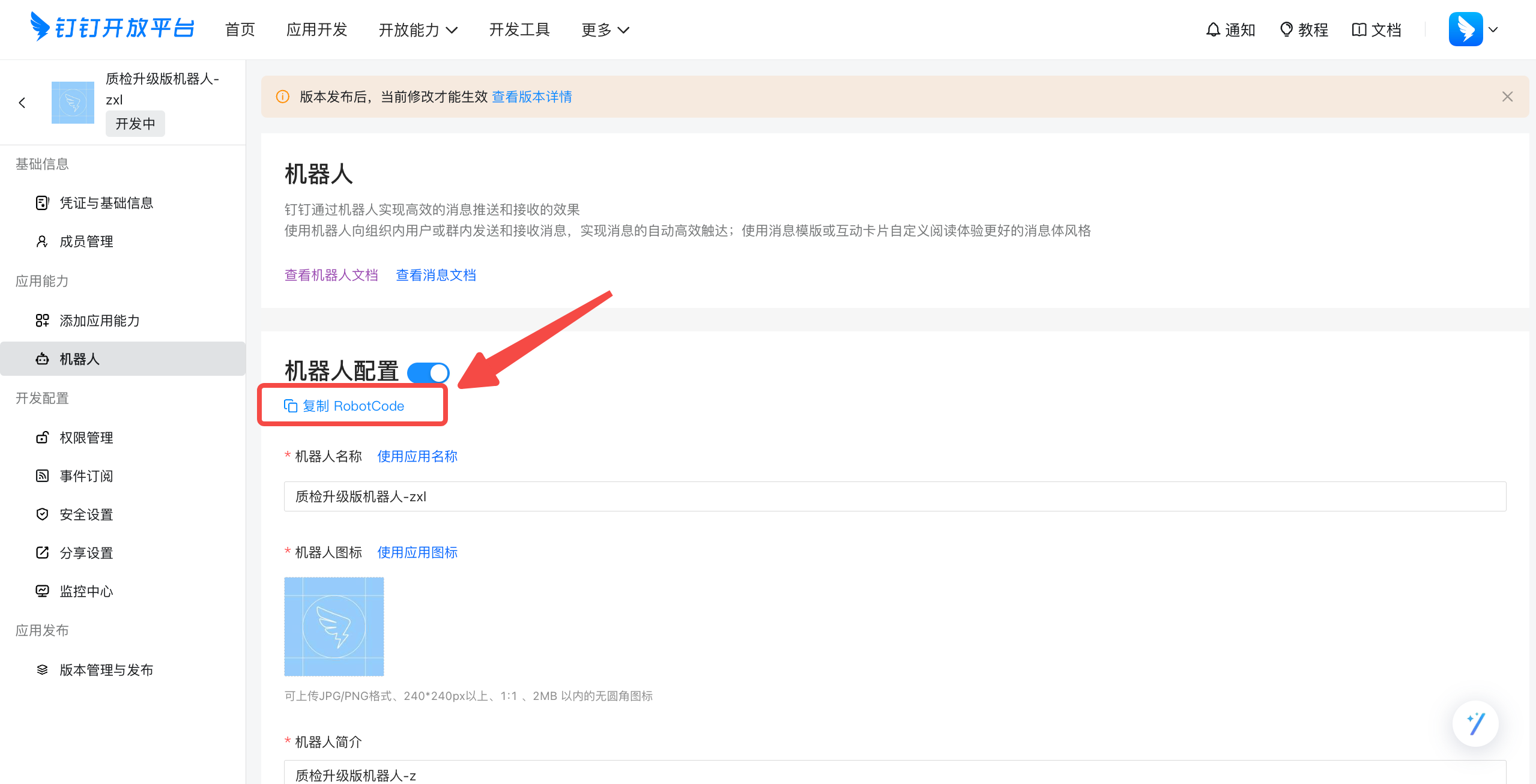Screen dimensions: 1536x784
Task: Click the 教程 label in top bar
Action: pyautogui.click(x=1313, y=29)
